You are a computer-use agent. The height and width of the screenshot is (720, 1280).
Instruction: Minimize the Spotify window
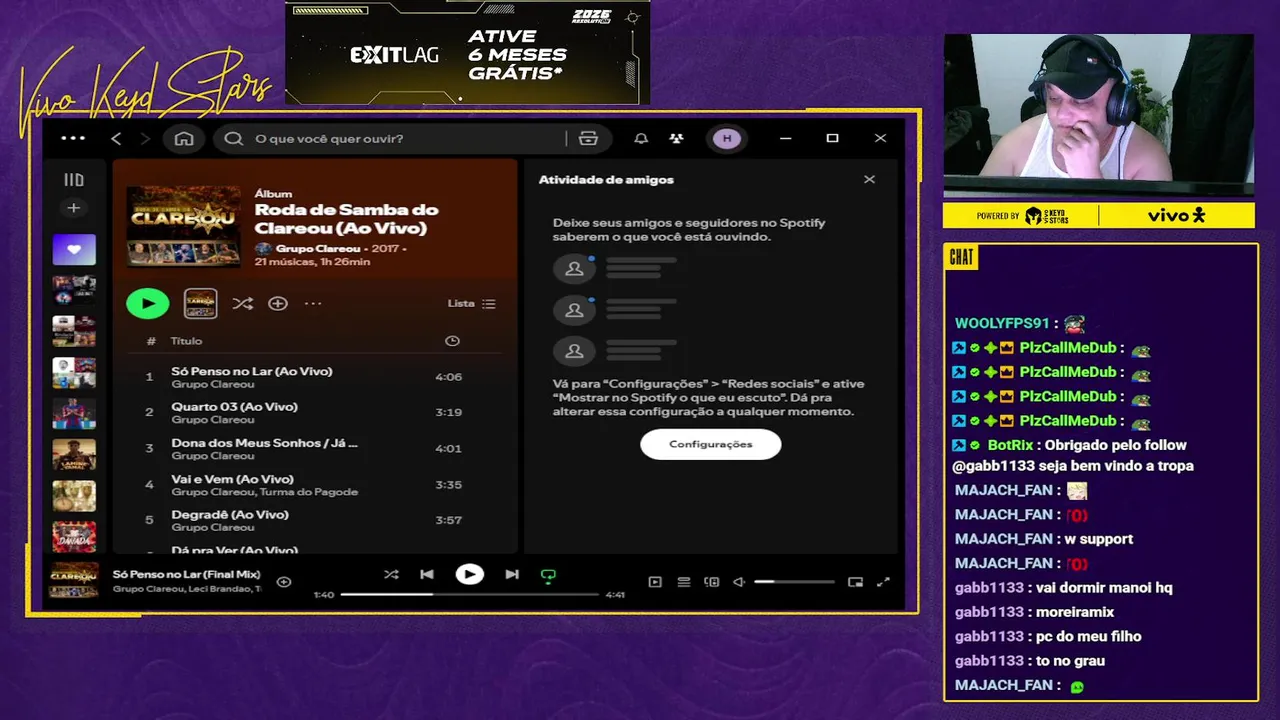tap(785, 138)
